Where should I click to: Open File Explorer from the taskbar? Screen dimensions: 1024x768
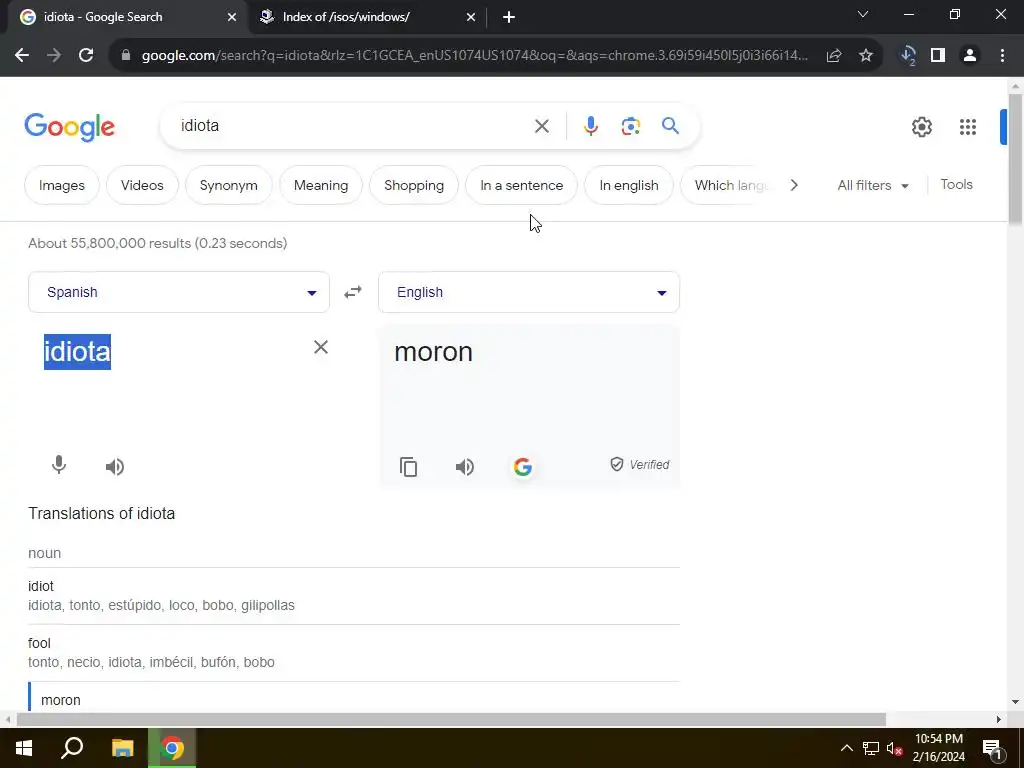click(x=123, y=748)
